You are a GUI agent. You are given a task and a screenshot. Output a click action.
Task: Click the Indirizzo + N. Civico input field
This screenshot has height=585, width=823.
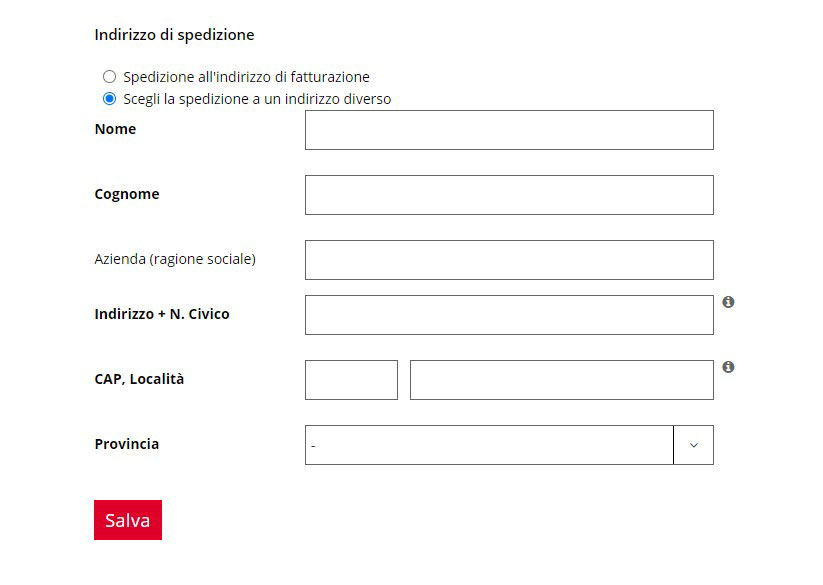pyautogui.click(x=509, y=315)
